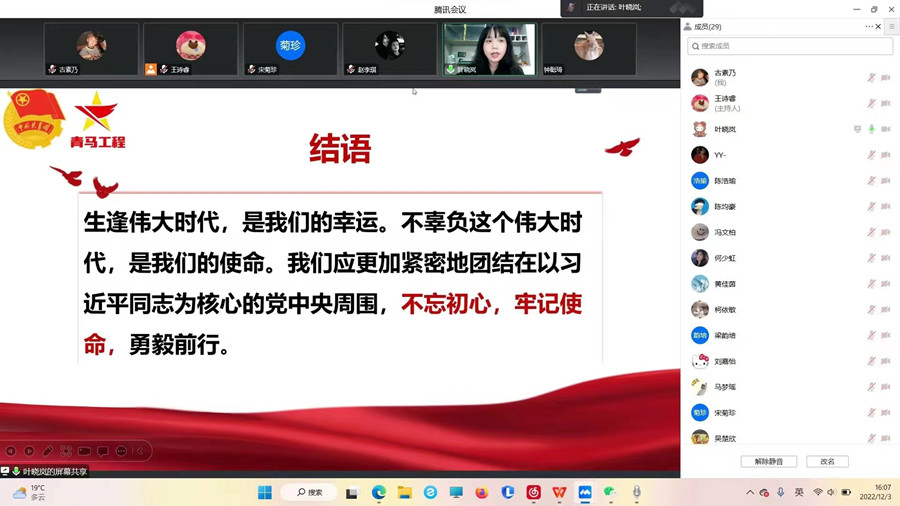Viewport: 900px width, 506px height.
Task: Toggle 叶晓岚's green microphone icon
Action: pyautogui.click(x=871, y=129)
